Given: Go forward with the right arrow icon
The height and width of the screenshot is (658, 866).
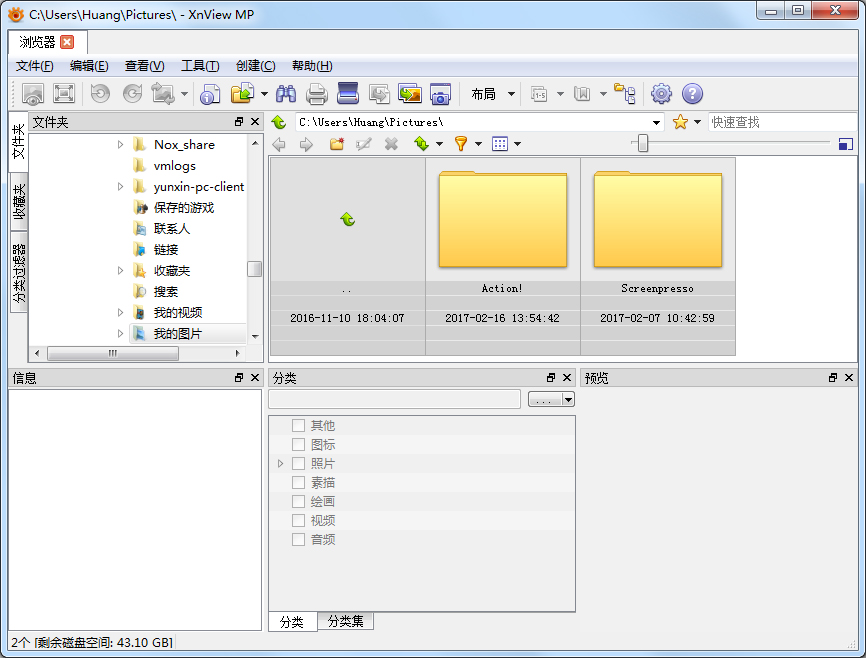Looking at the screenshot, I should tap(306, 145).
